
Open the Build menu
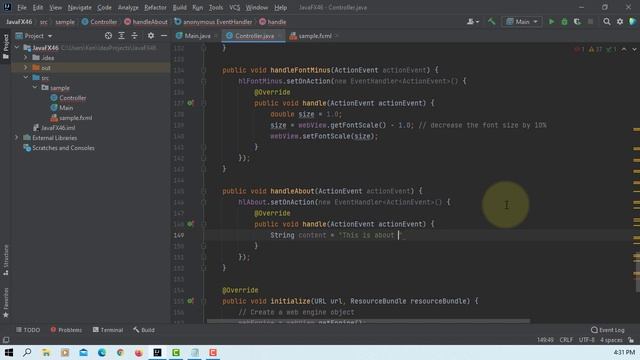click(x=180, y=7)
